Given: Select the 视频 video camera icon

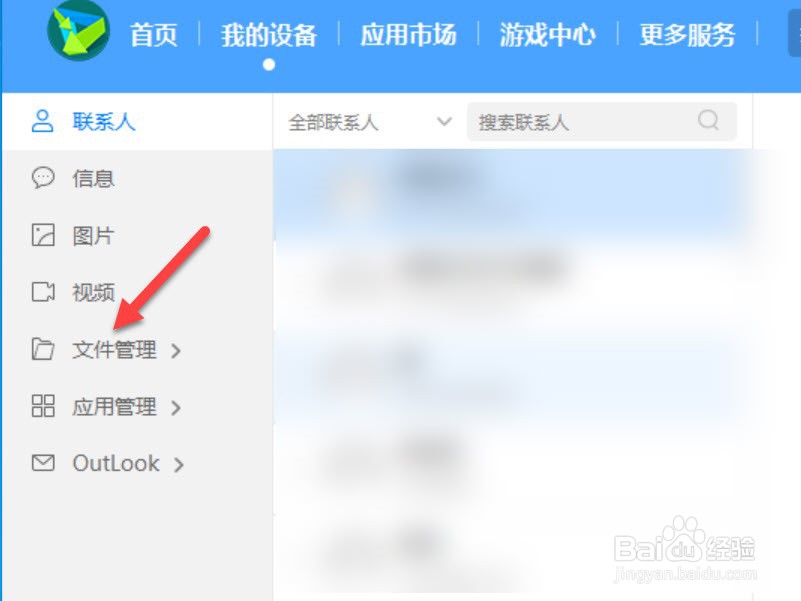Looking at the screenshot, I should [x=43, y=292].
